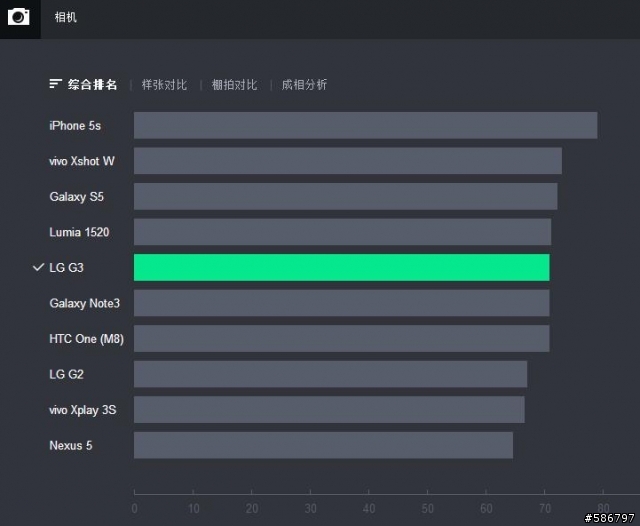Click the 相机 header title
This screenshot has width=640, height=526.
coord(66,17)
